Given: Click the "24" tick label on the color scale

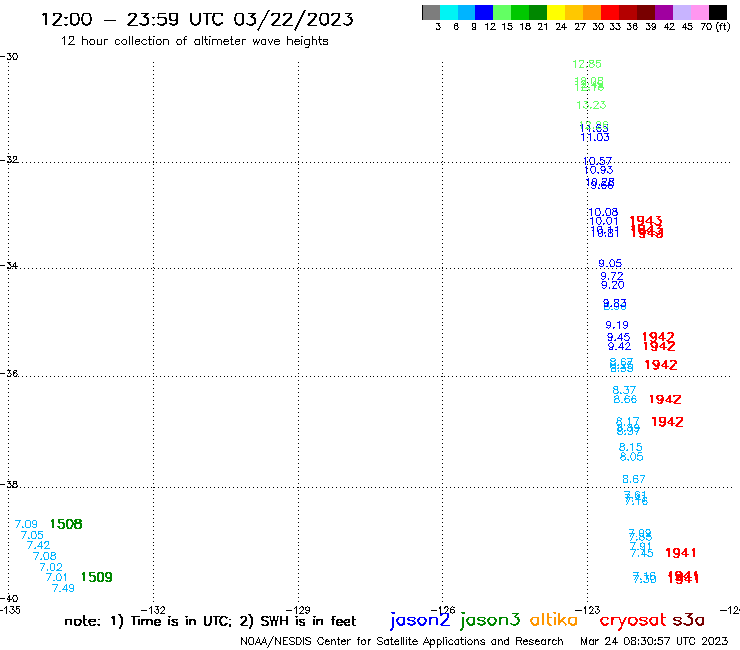Looking at the screenshot, I should pos(561,27).
